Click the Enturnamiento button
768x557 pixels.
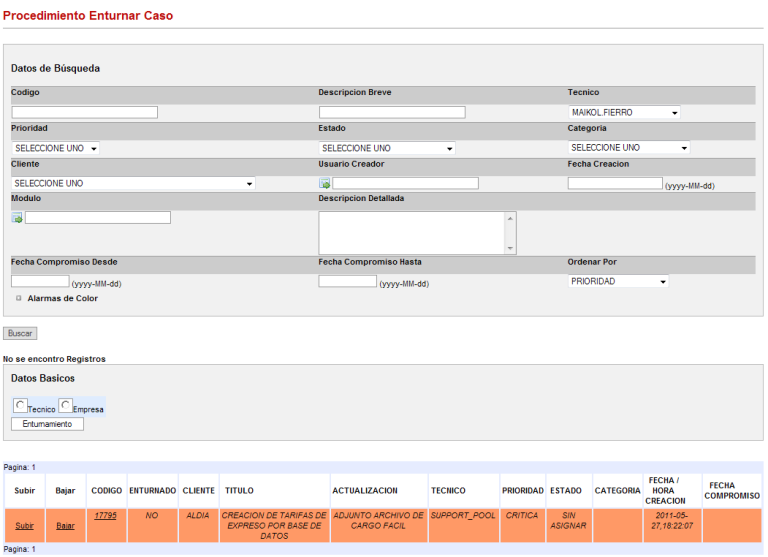click(x=47, y=424)
